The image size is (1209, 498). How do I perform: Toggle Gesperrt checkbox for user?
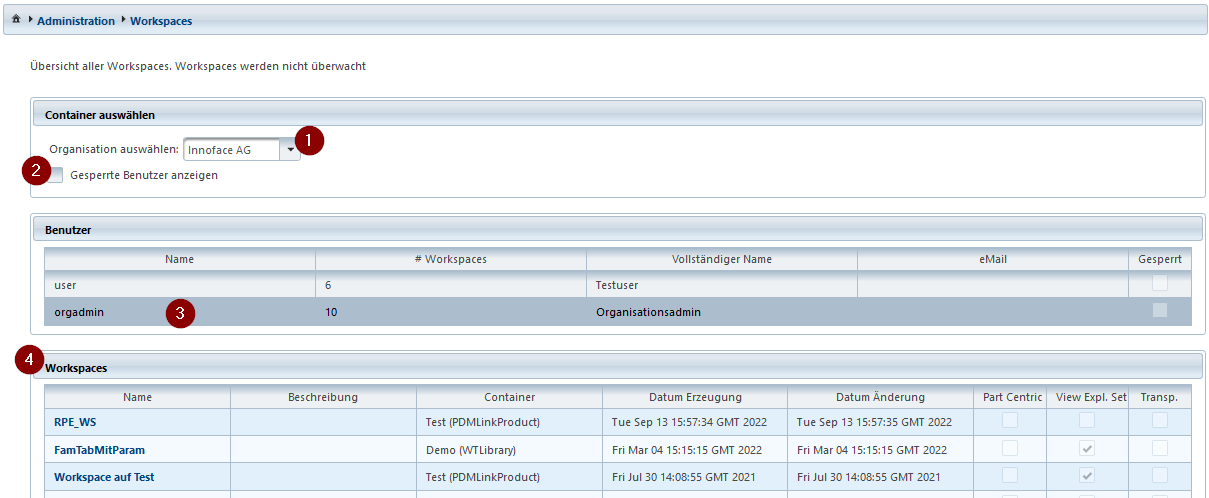[x=1159, y=284]
